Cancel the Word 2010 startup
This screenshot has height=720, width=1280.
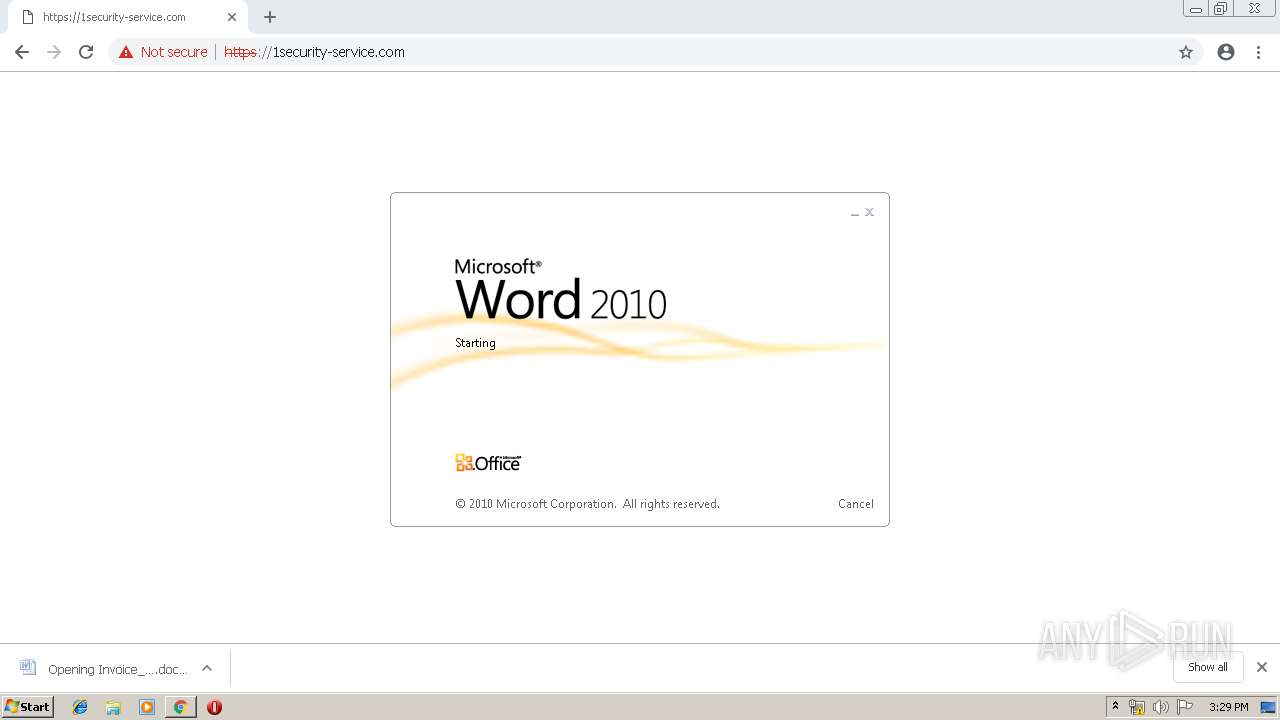[x=856, y=504]
